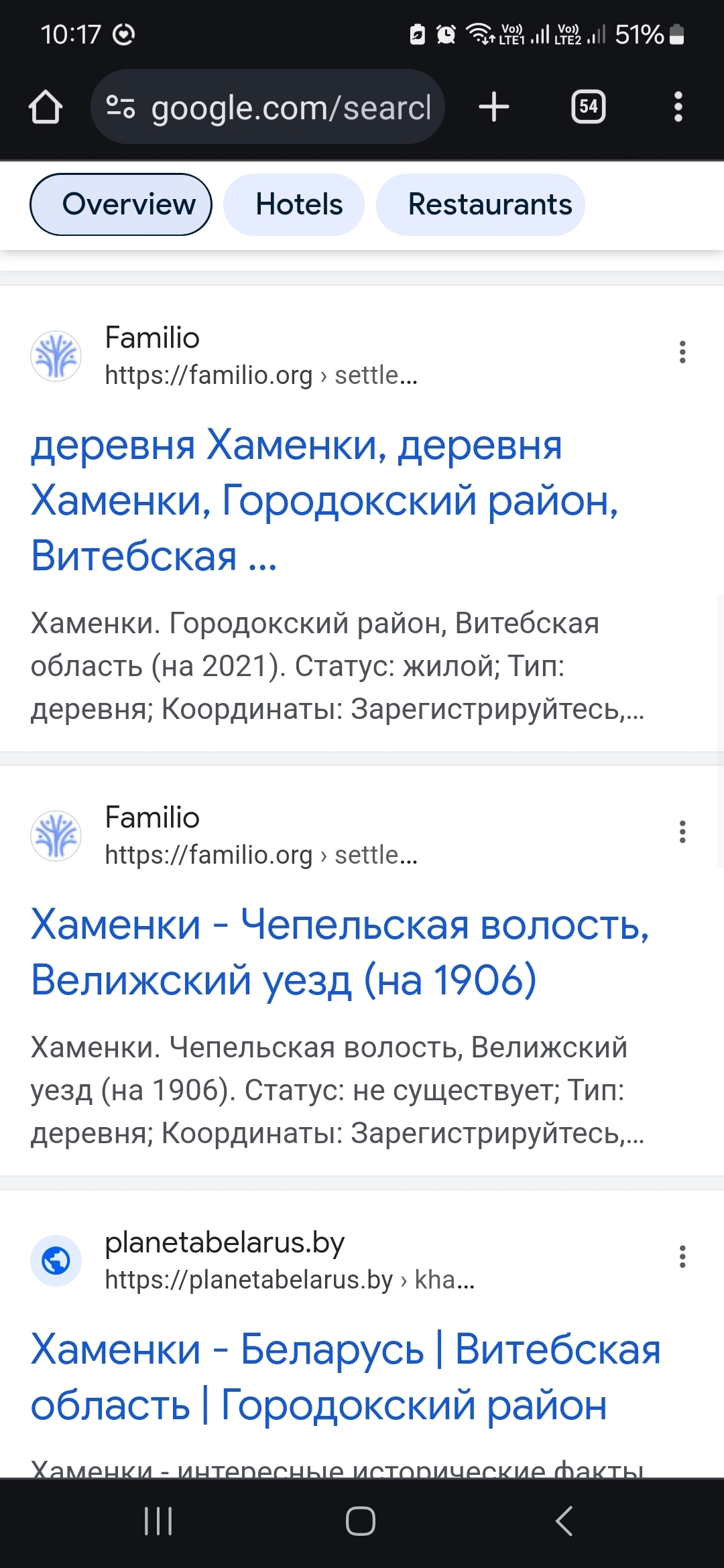Tap the second Familio result favicon
724x1568 pixels.
point(56,836)
